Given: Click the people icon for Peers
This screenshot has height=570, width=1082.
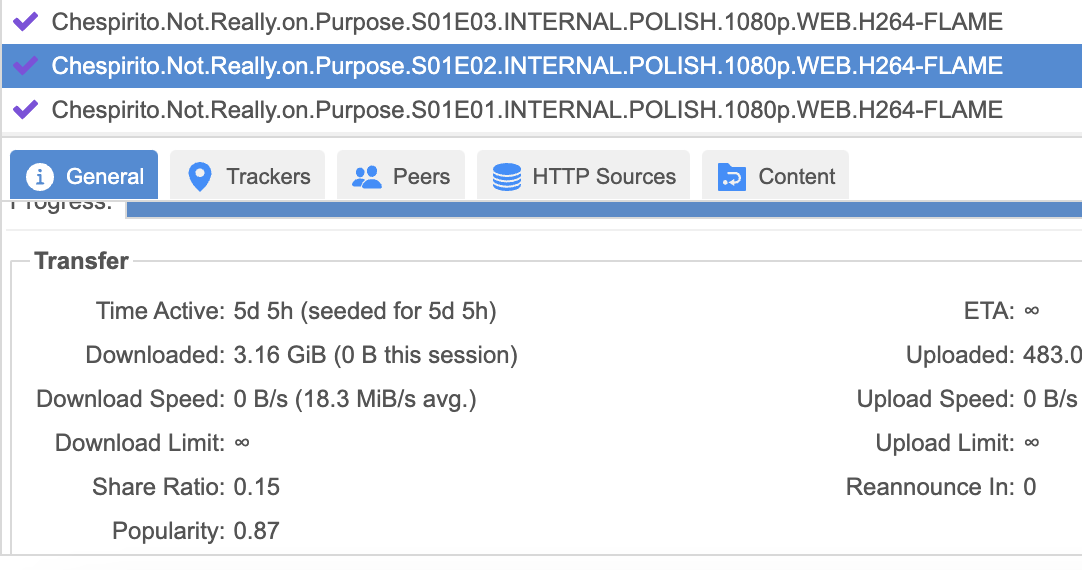Looking at the screenshot, I should 367,177.
